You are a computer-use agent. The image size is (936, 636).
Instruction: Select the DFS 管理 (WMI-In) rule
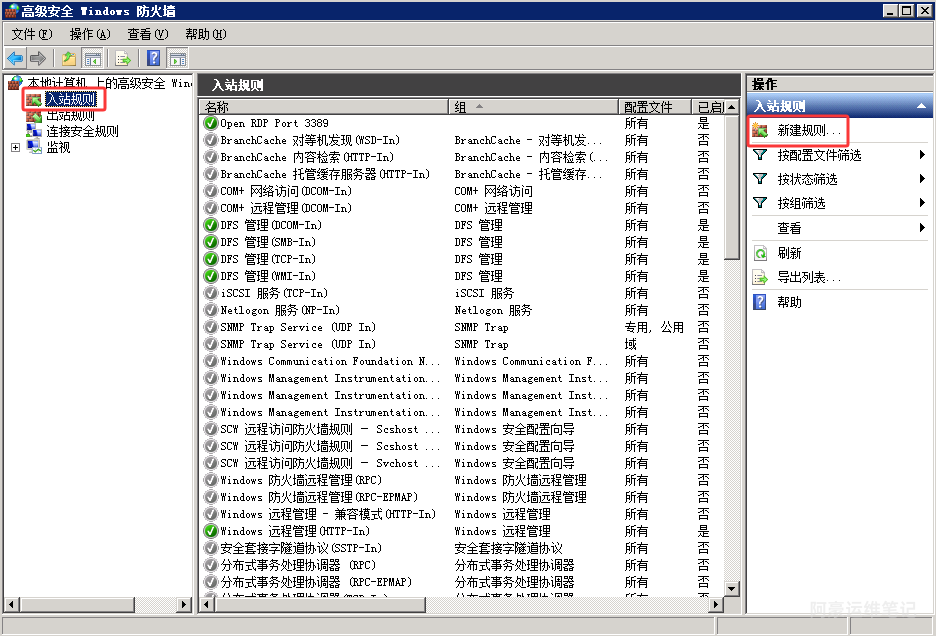coord(268,276)
